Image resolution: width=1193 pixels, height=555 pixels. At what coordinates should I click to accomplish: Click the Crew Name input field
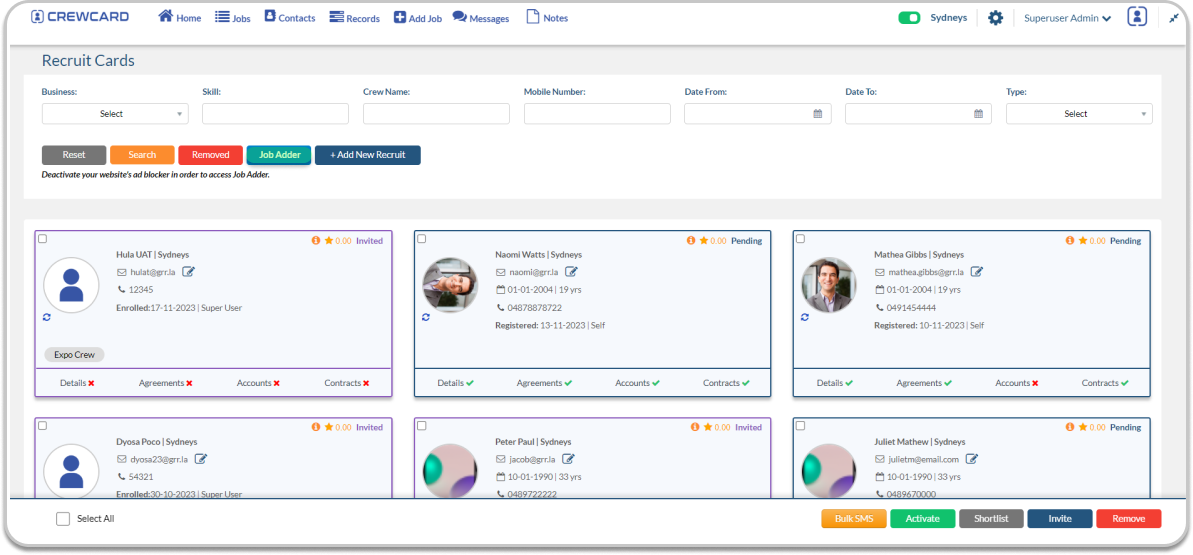click(x=436, y=114)
